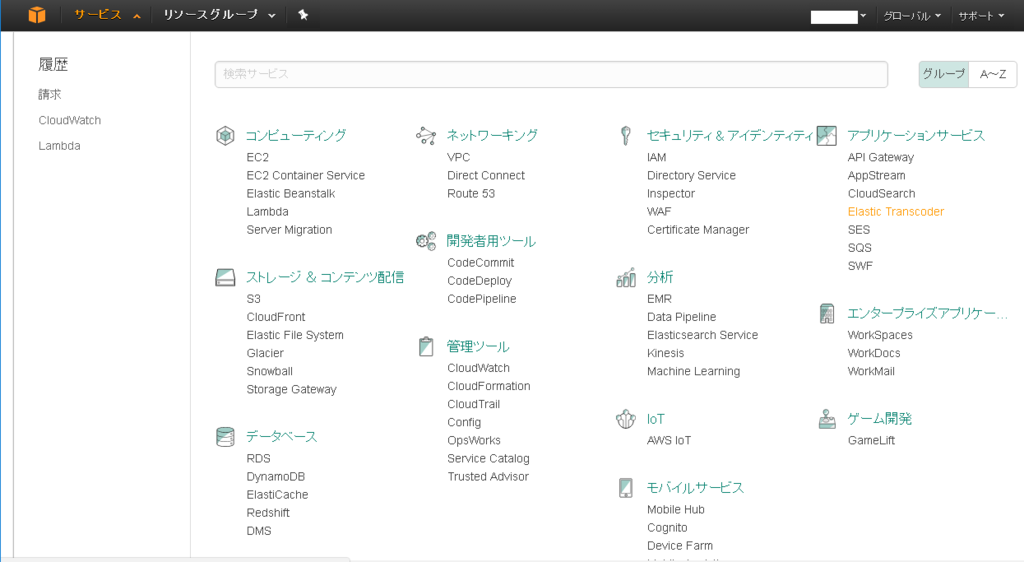
Task: Open EC2 Container Service
Action: (306, 176)
